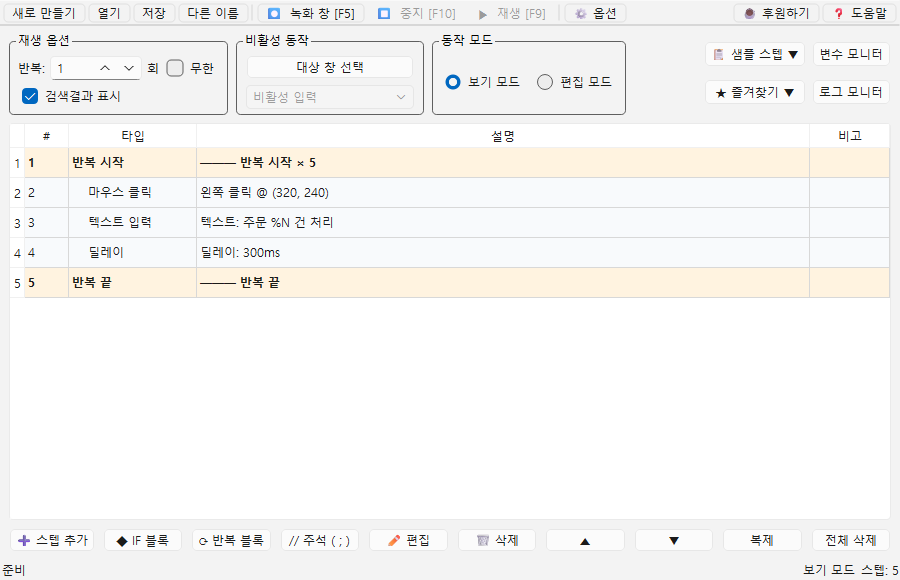The image size is (900, 580).
Task: Click the 후원하기 donate button
Action: [776, 13]
